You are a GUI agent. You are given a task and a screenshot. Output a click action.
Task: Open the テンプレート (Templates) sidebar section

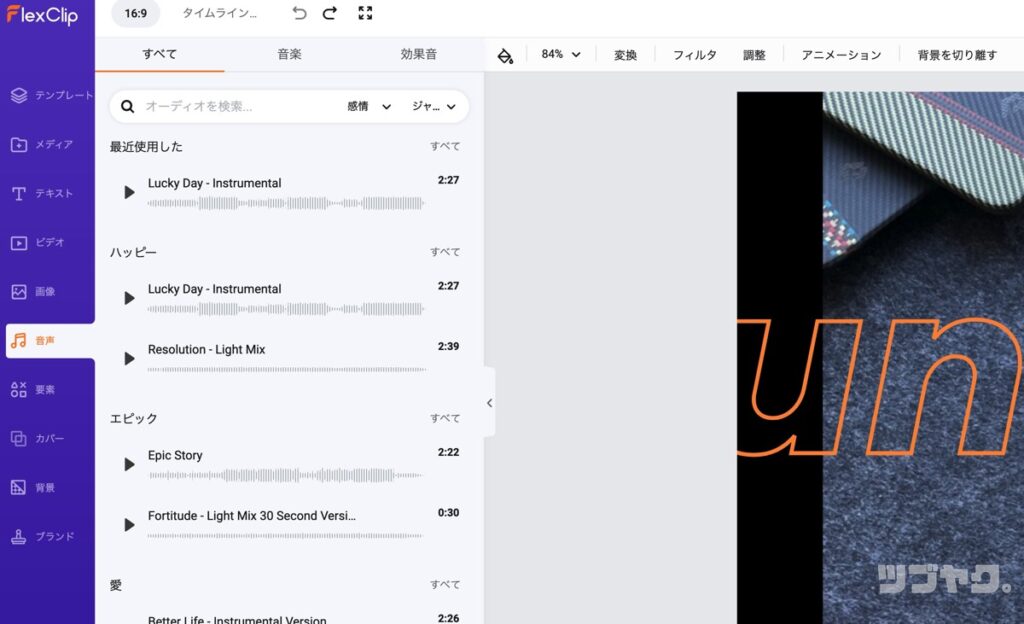[51, 95]
